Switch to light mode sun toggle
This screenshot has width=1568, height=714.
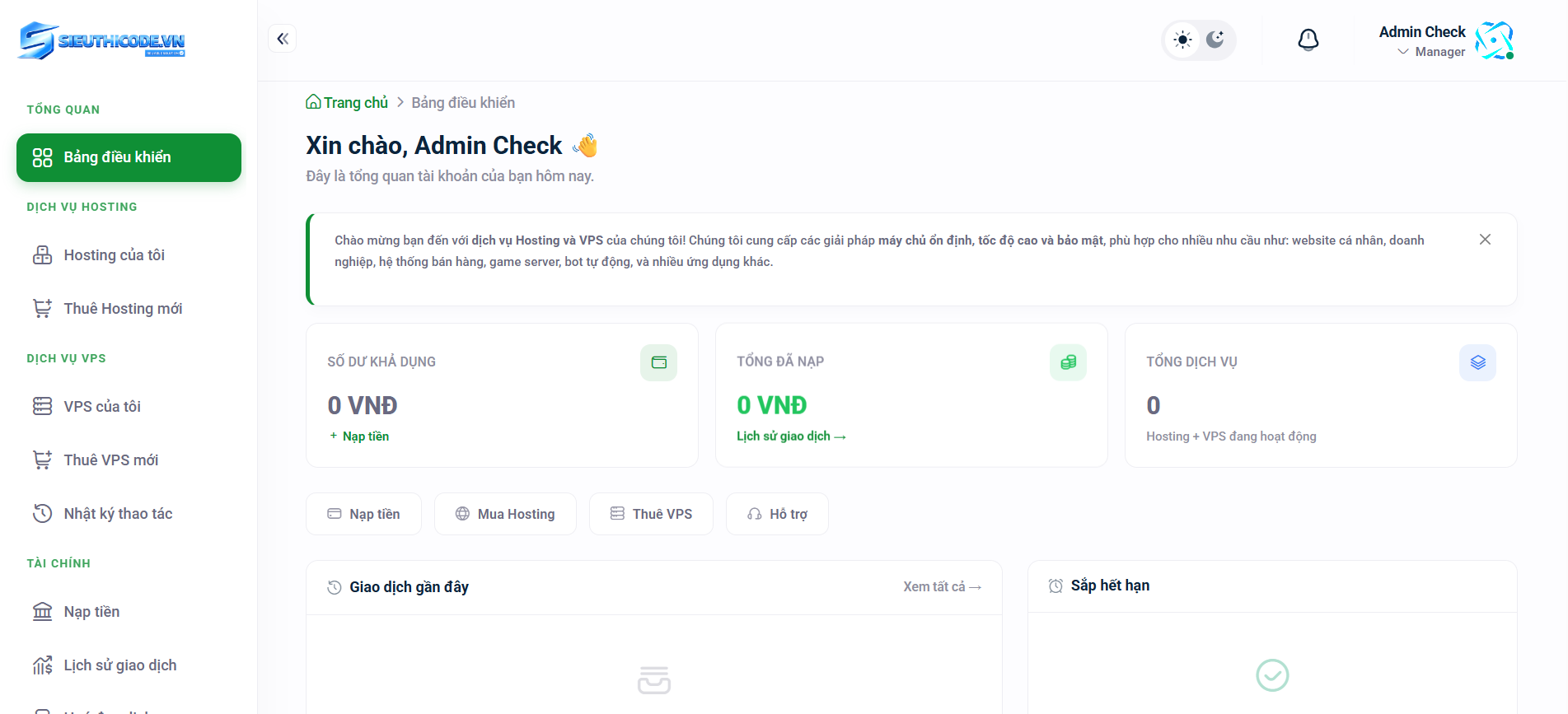pyautogui.click(x=1182, y=40)
